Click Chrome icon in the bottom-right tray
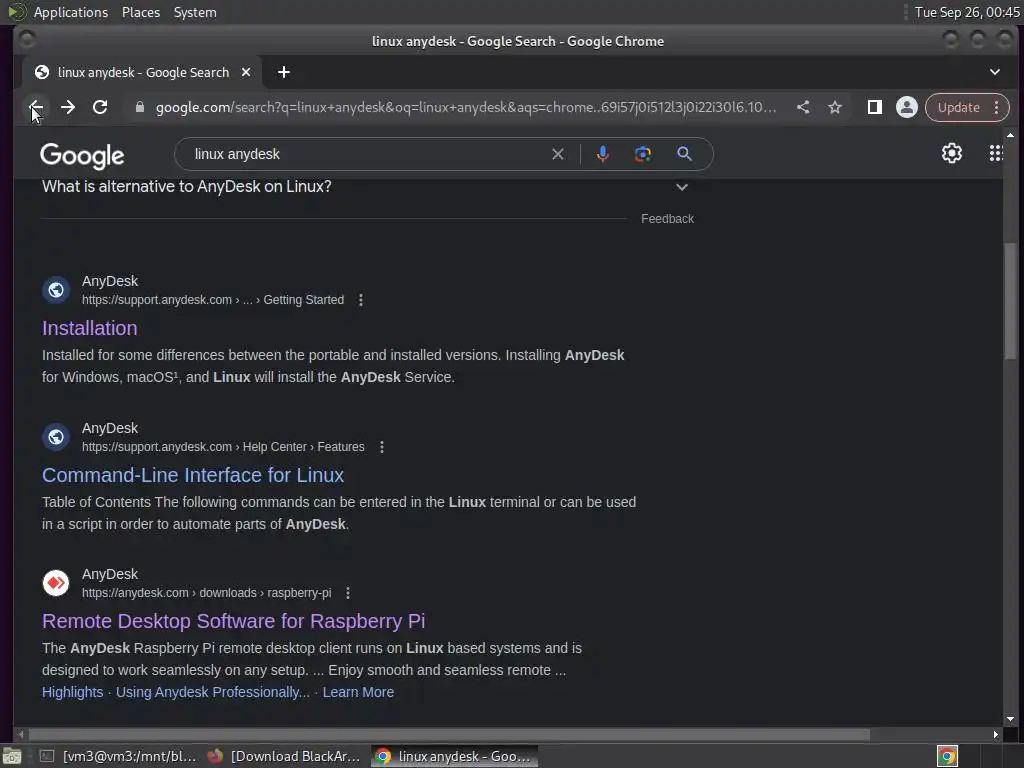 [x=948, y=756]
